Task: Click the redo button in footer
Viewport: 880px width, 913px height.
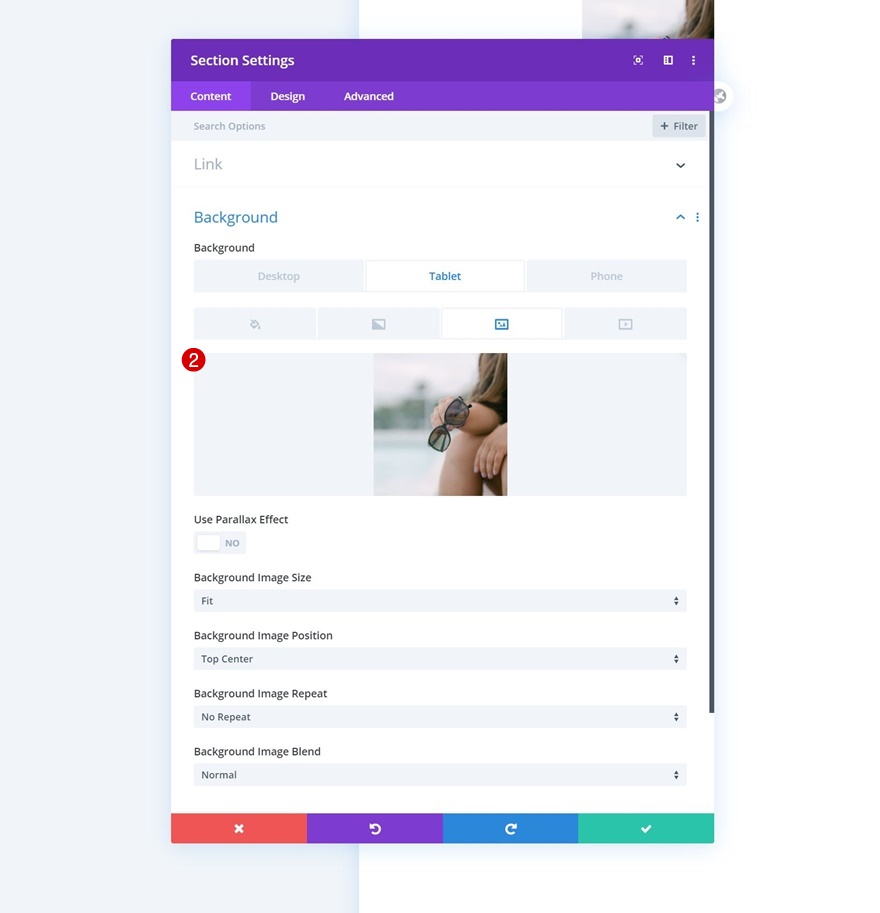Action: click(511, 828)
